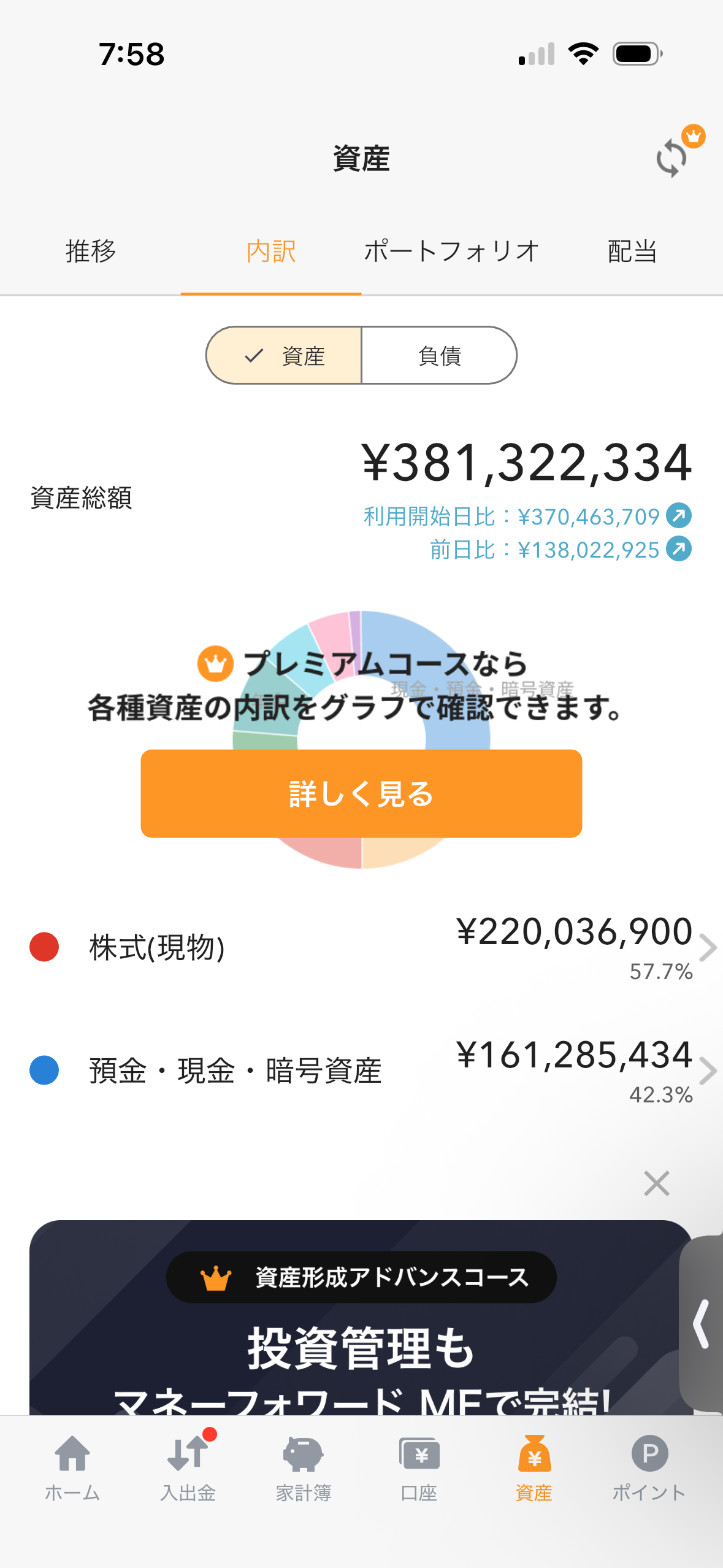Expand 株式(現物) row chevron
Screen dimensions: 723x1568
[708, 947]
